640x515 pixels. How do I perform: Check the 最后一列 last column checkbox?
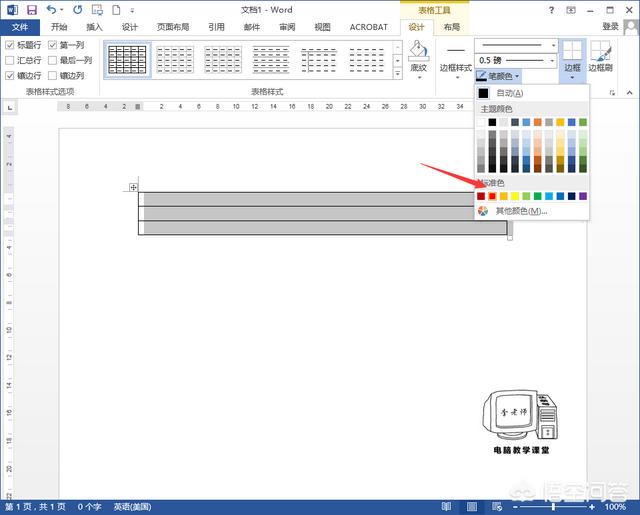tap(52, 60)
